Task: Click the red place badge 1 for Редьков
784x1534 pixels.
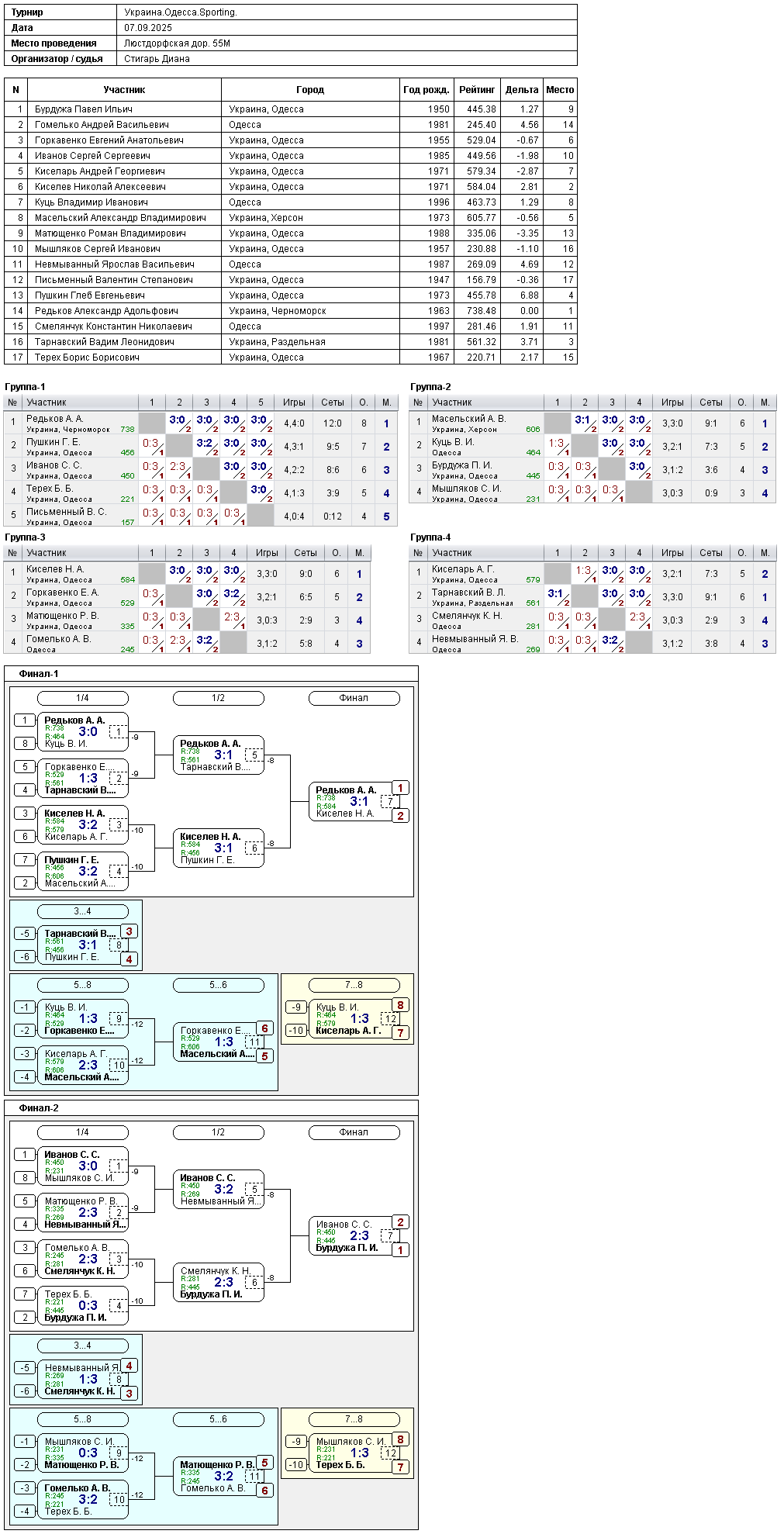Action: tap(400, 788)
